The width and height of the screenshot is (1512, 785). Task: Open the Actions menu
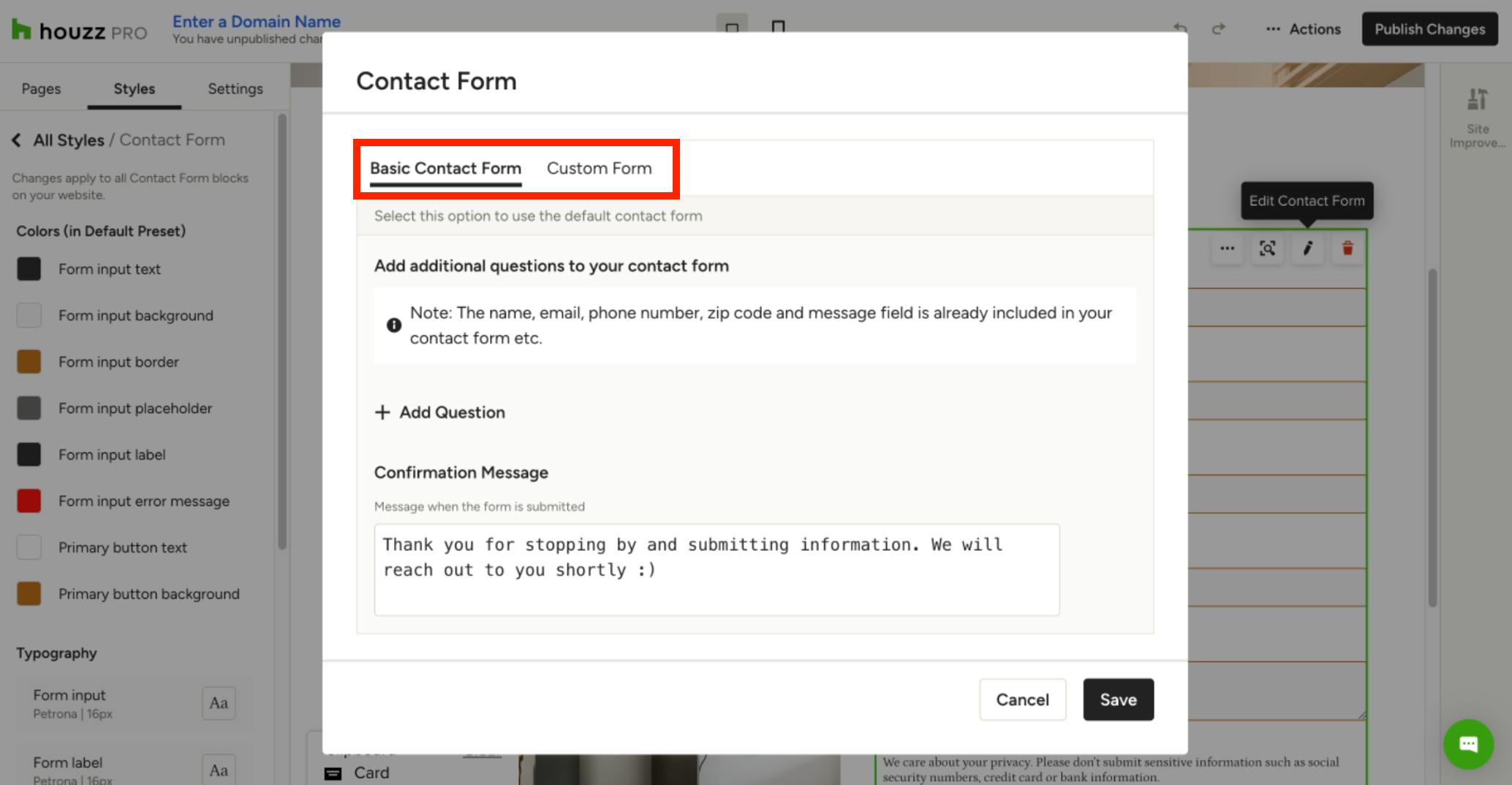(x=1304, y=29)
